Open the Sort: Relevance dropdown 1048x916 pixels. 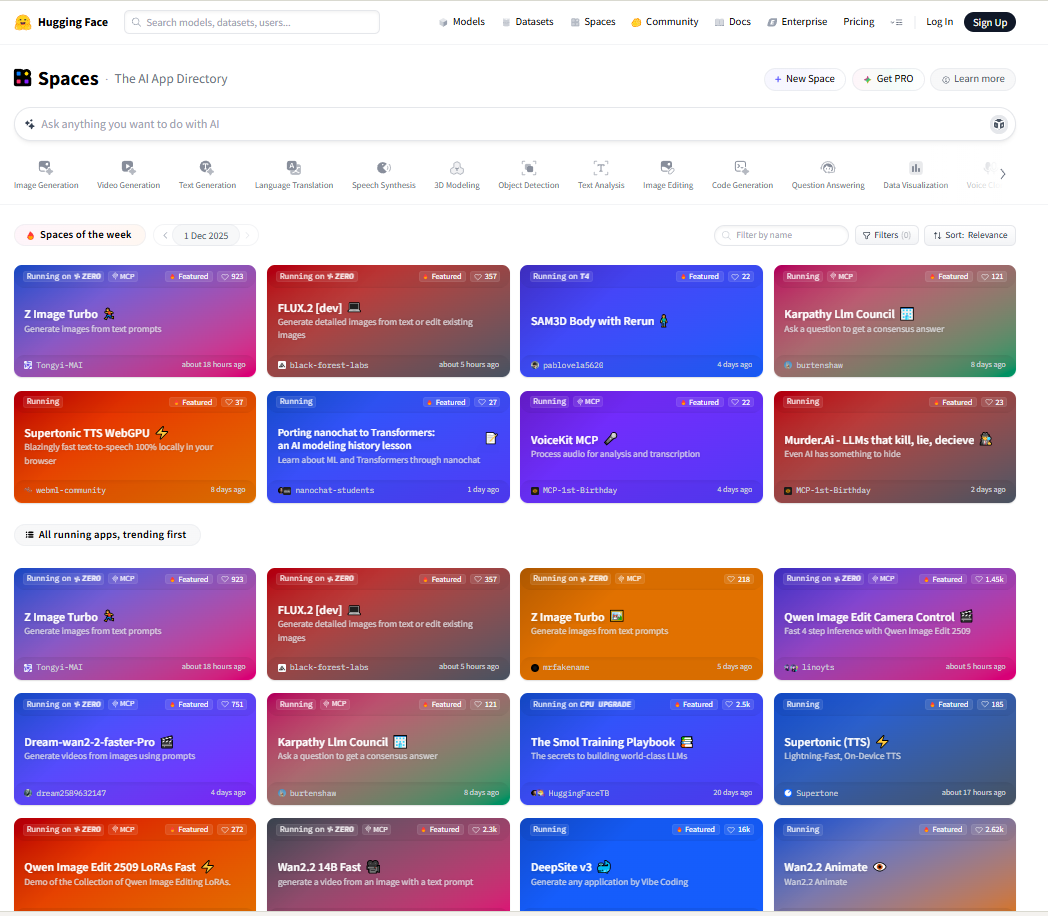(970, 235)
